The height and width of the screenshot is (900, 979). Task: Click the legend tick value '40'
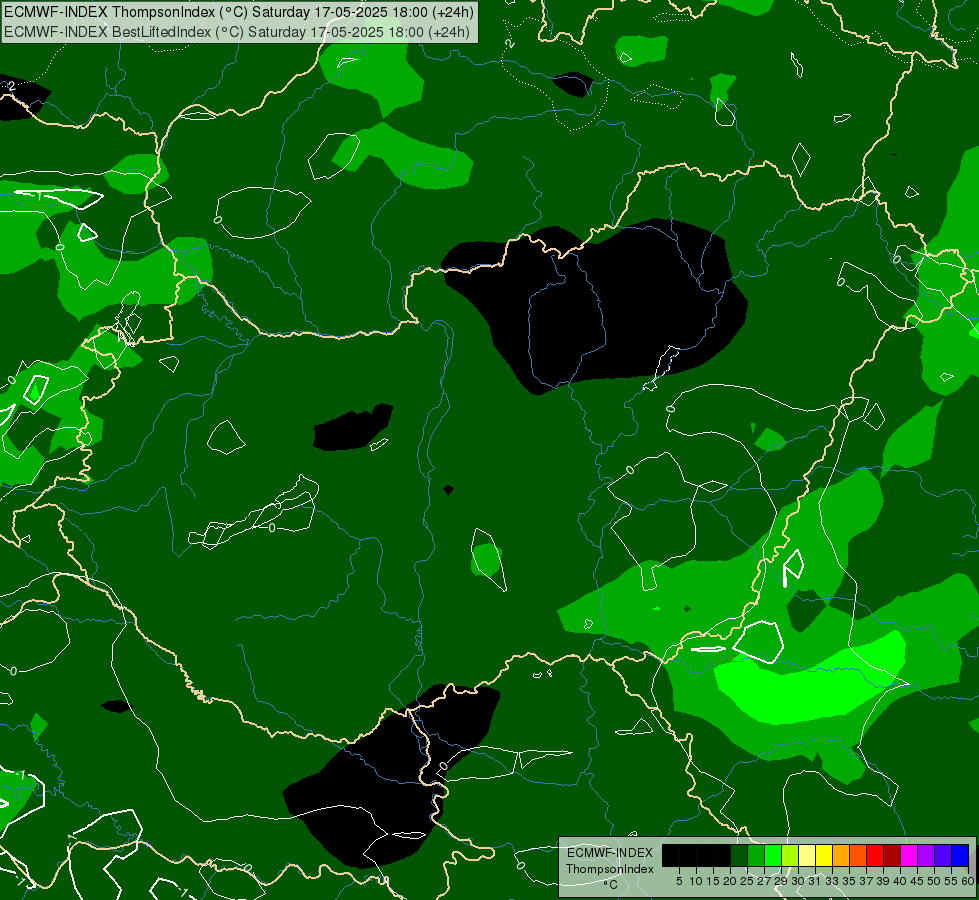900,881
